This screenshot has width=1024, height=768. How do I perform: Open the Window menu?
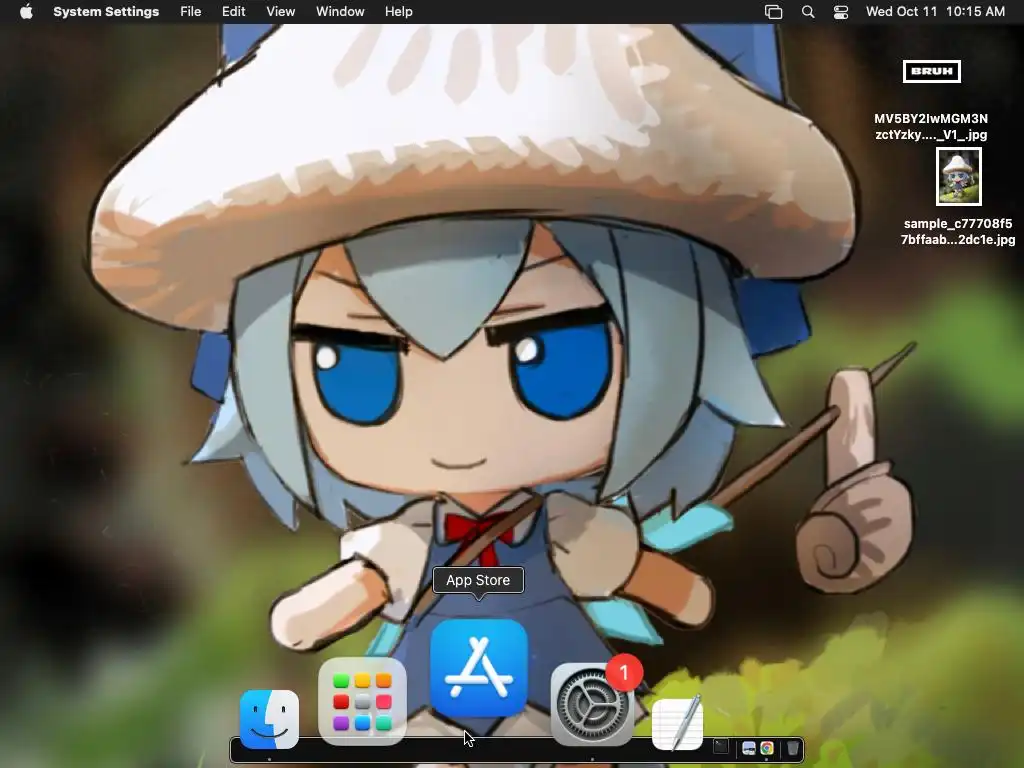(x=340, y=12)
